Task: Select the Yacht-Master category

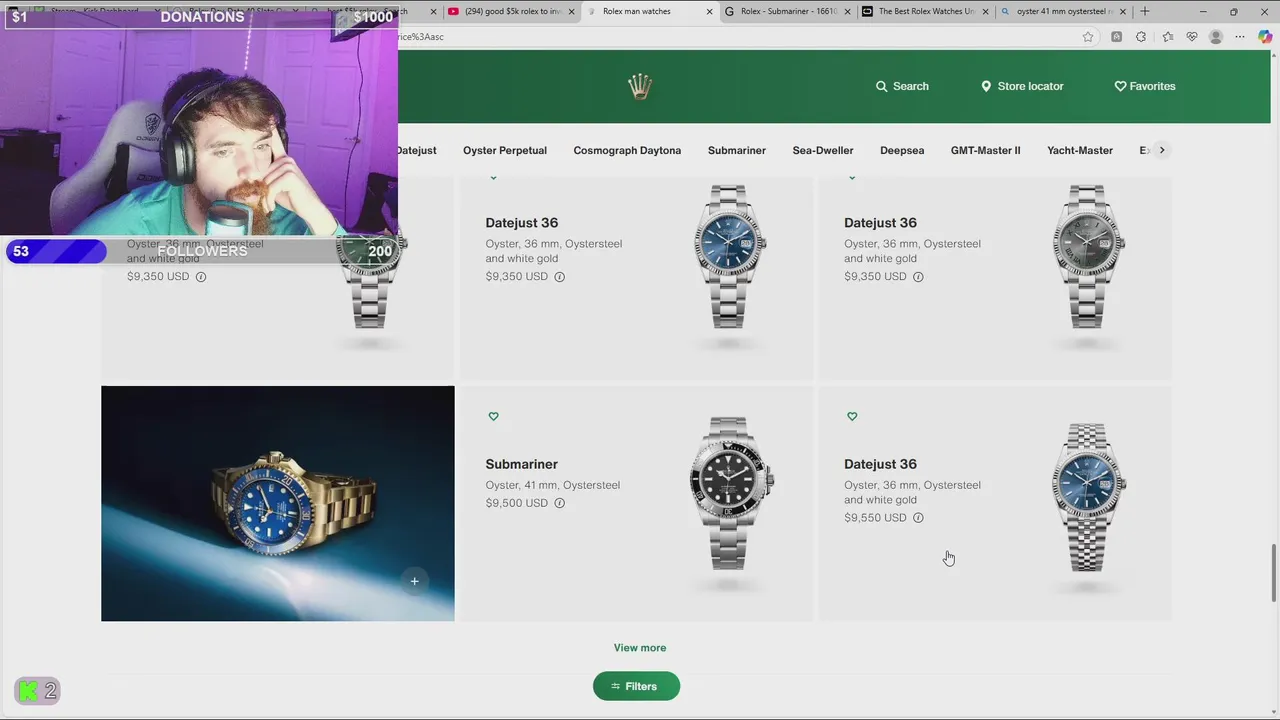Action: tap(1080, 150)
